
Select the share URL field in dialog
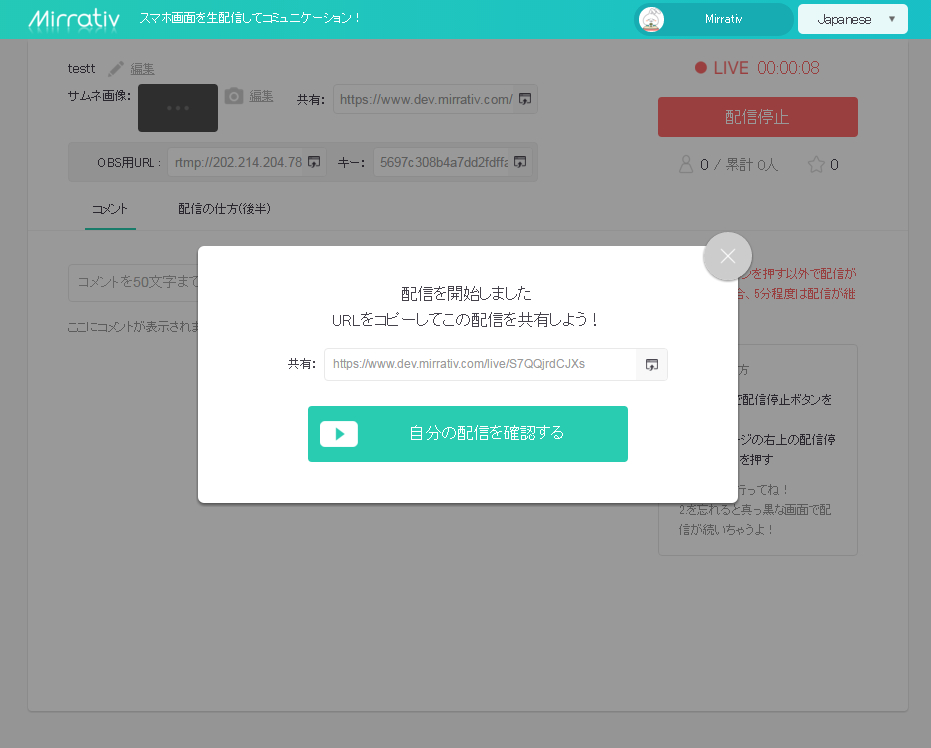coord(480,365)
